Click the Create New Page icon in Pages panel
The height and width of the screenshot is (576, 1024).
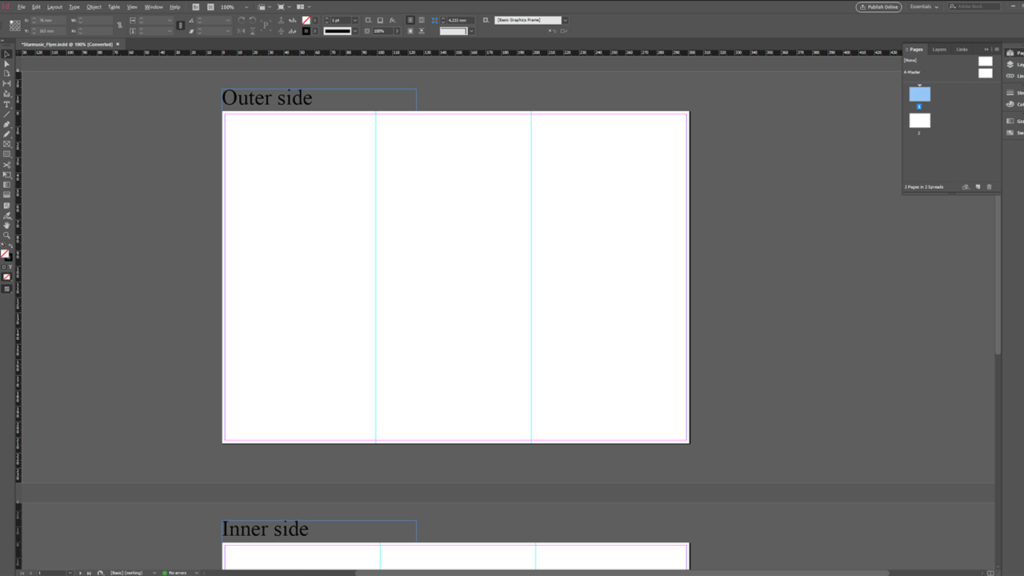[978, 186]
